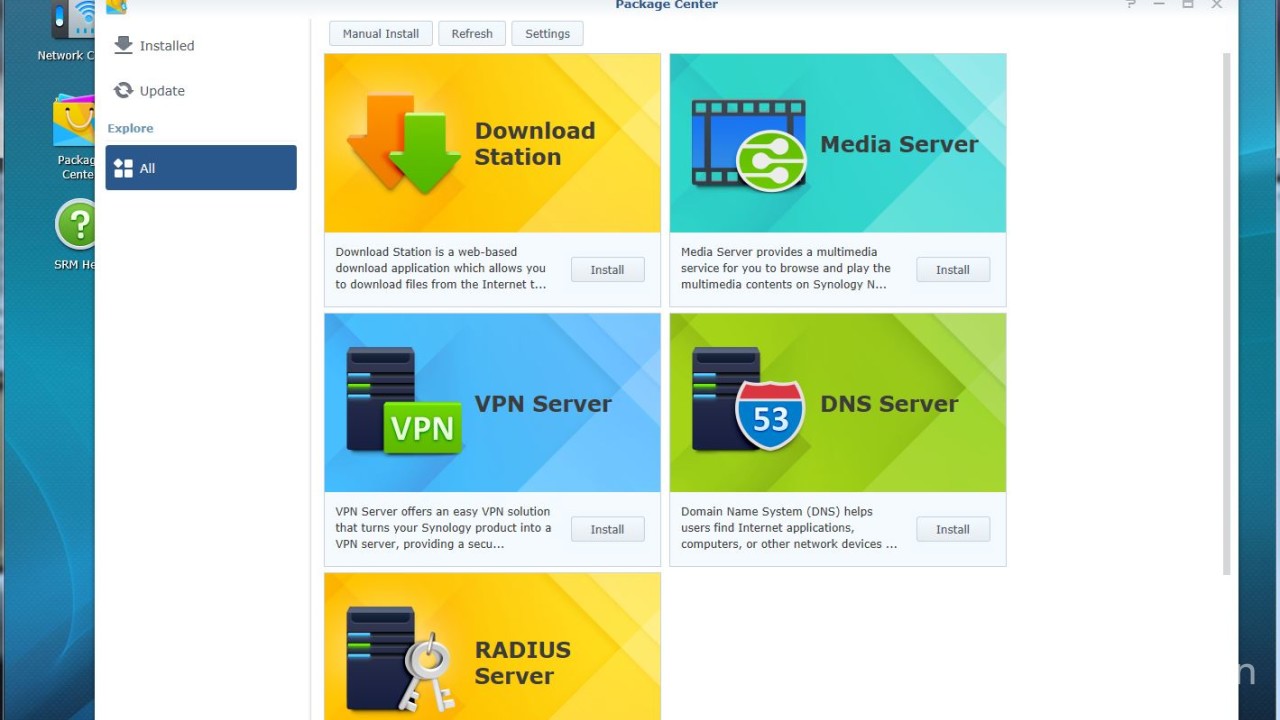Viewport: 1280px width, 720px height.
Task: Click the VPN Server description text
Action: 443,528
